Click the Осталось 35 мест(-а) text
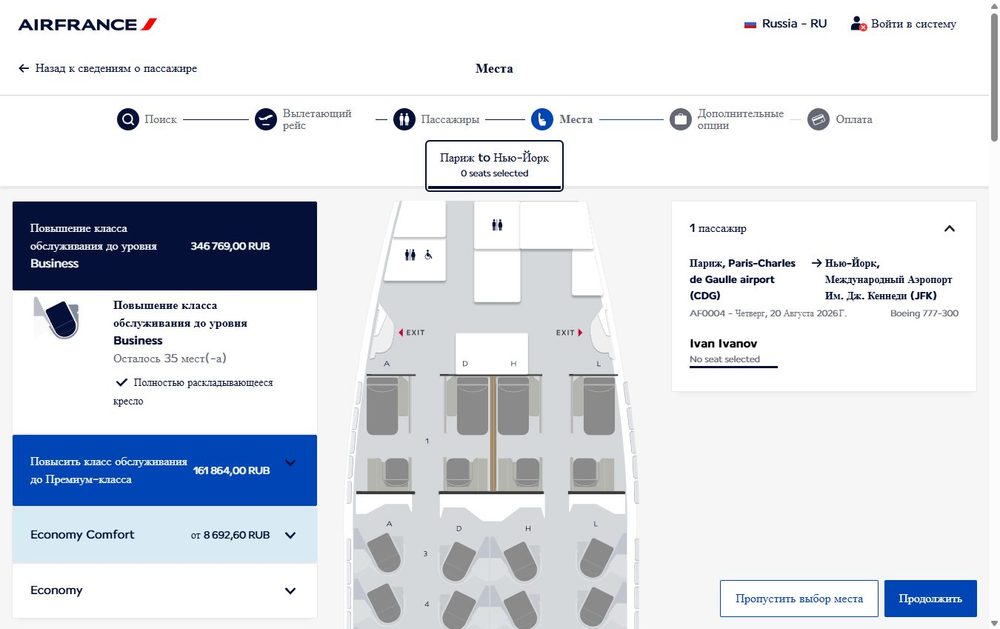1000x629 pixels. [170, 359]
